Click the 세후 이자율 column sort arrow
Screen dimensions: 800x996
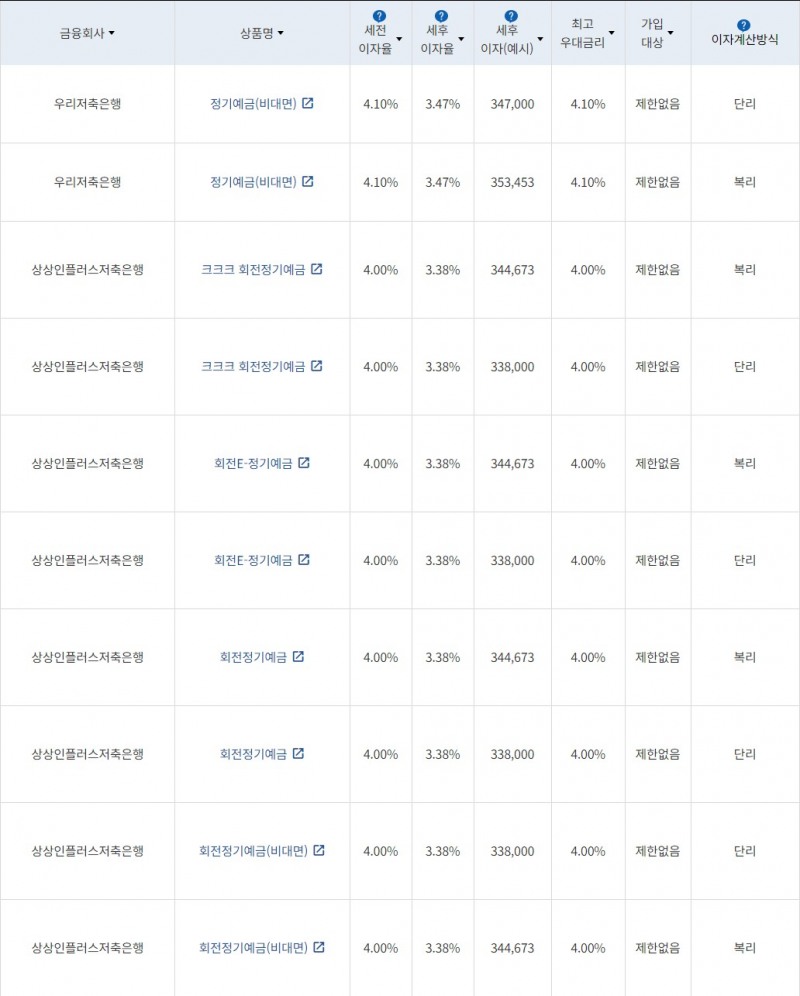[x=461, y=40]
